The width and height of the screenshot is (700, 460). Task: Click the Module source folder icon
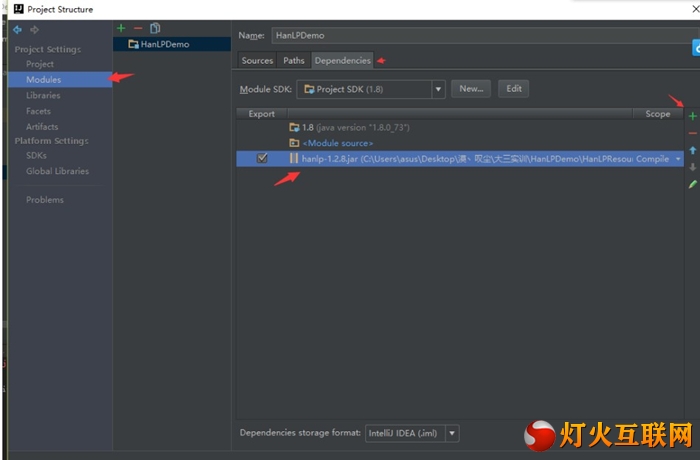pos(294,143)
